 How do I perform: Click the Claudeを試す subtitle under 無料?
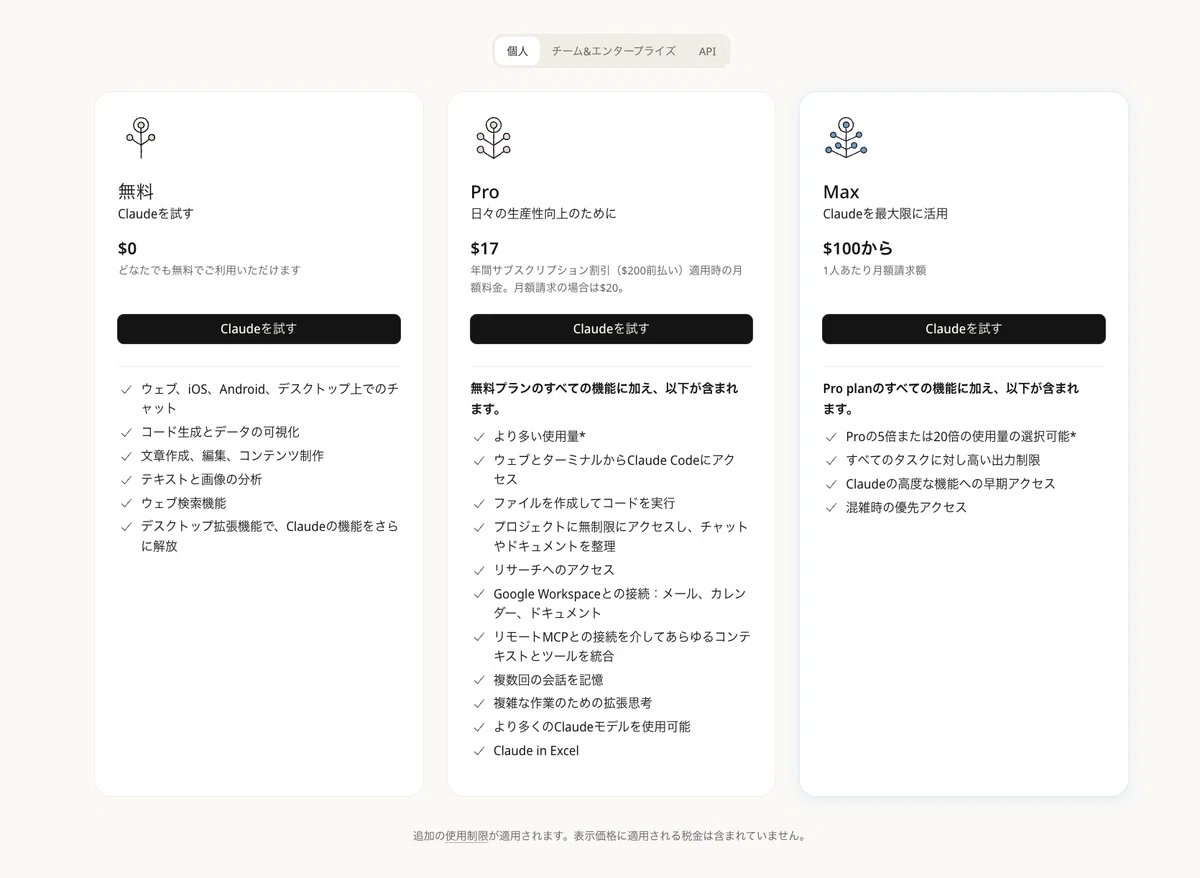coord(156,214)
